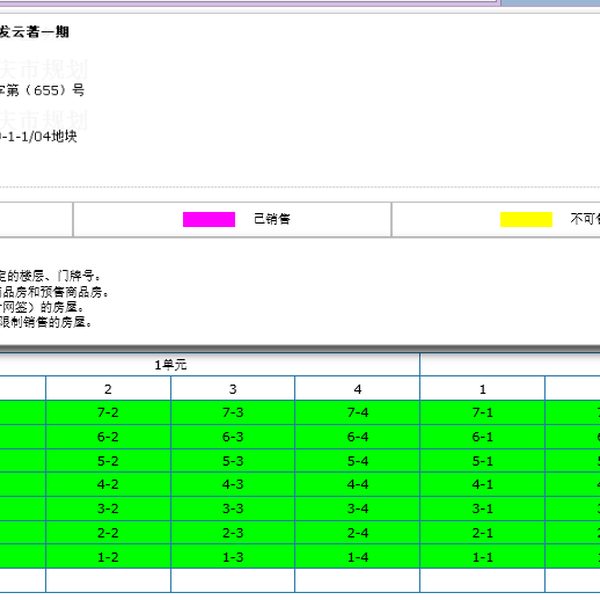This screenshot has height=600, width=600.
Task: Select room 6-4
Action: point(357,437)
